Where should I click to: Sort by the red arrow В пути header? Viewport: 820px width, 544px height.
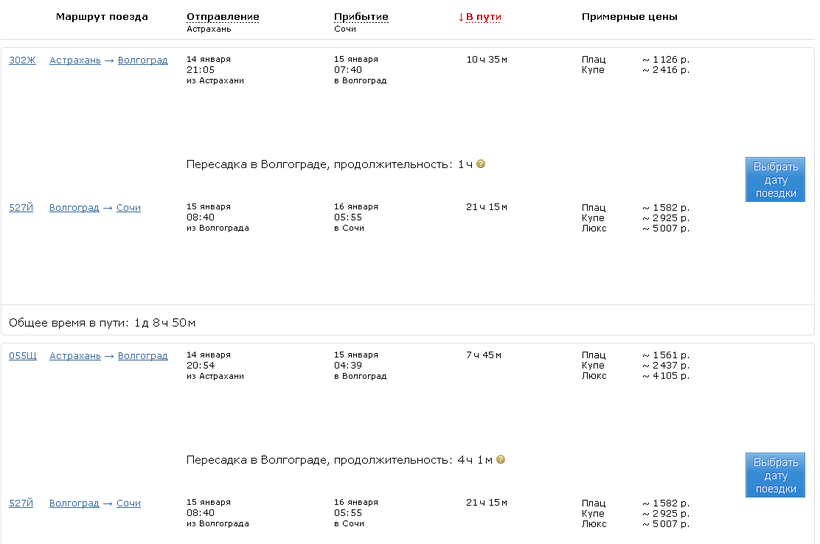[x=480, y=17]
